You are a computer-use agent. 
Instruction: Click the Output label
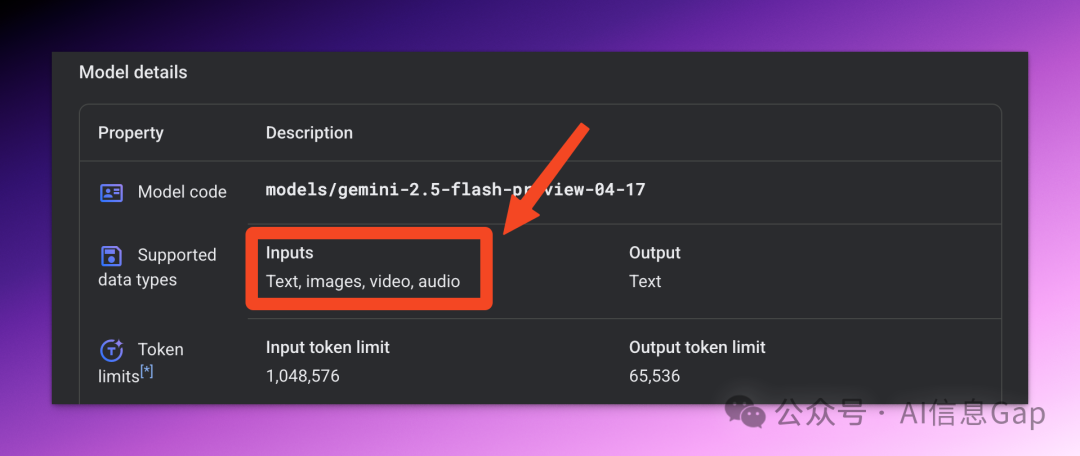[x=654, y=253]
